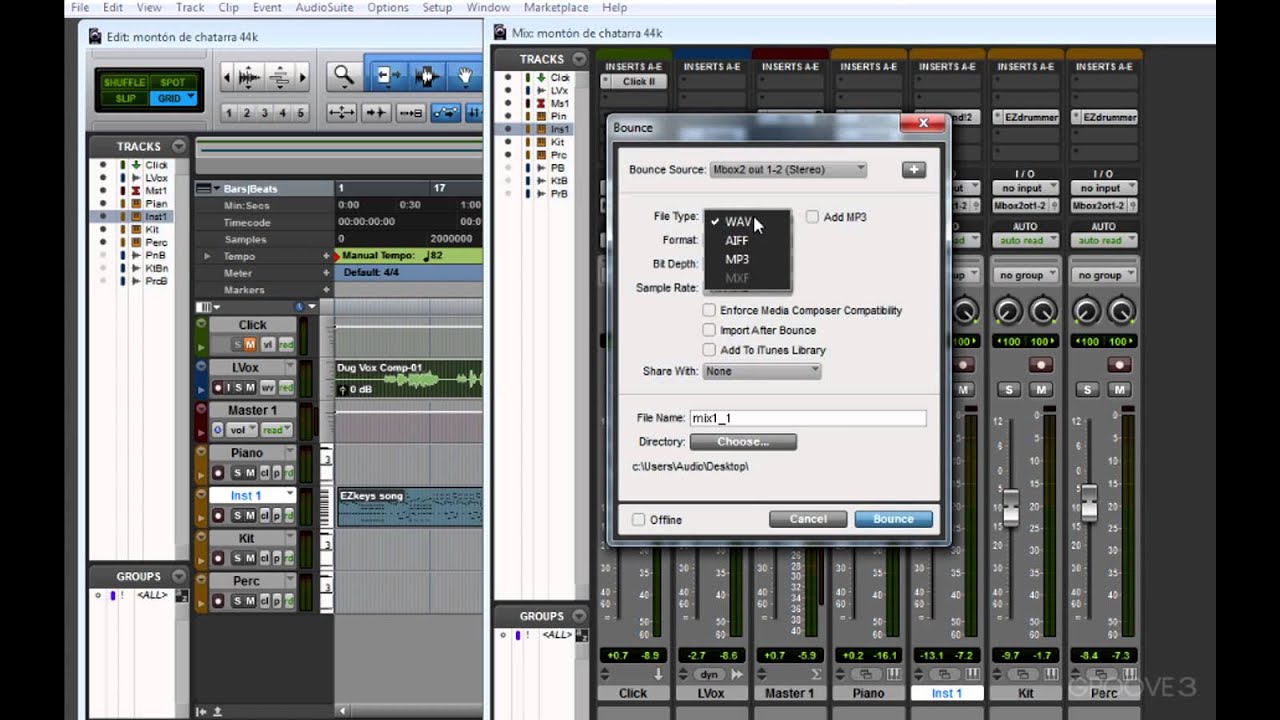Record-arm the Piano track in Edit window
The image size is (1280, 720).
point(217,473)
